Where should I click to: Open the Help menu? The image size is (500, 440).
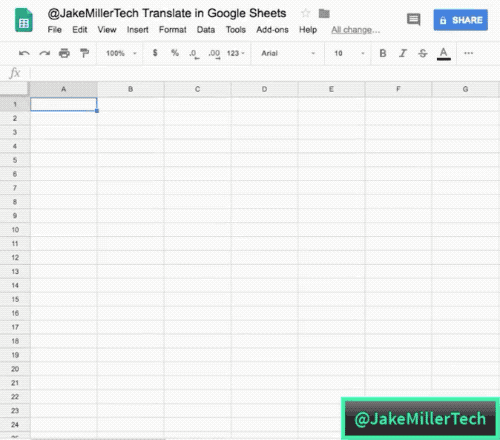tap(308, 30)
